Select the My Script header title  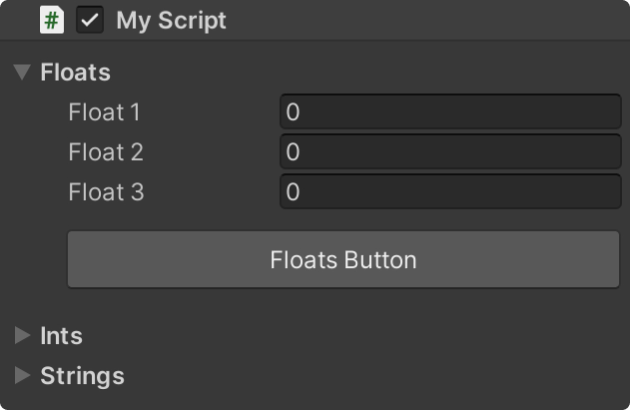(171, 20)
